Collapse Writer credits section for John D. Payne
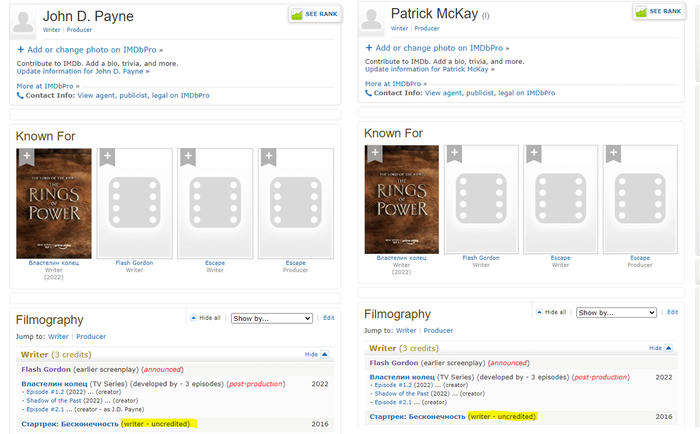The width and height of the screenshot is (700, 434). (x=315, y=354)
